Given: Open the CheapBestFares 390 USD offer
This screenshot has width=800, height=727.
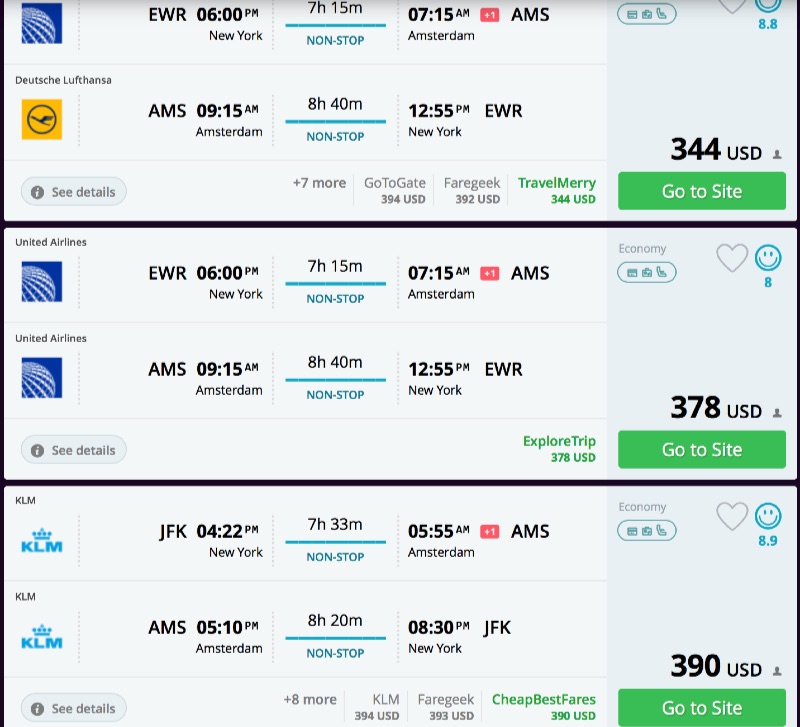Looking at the screenshot, I should click(543, 706).
